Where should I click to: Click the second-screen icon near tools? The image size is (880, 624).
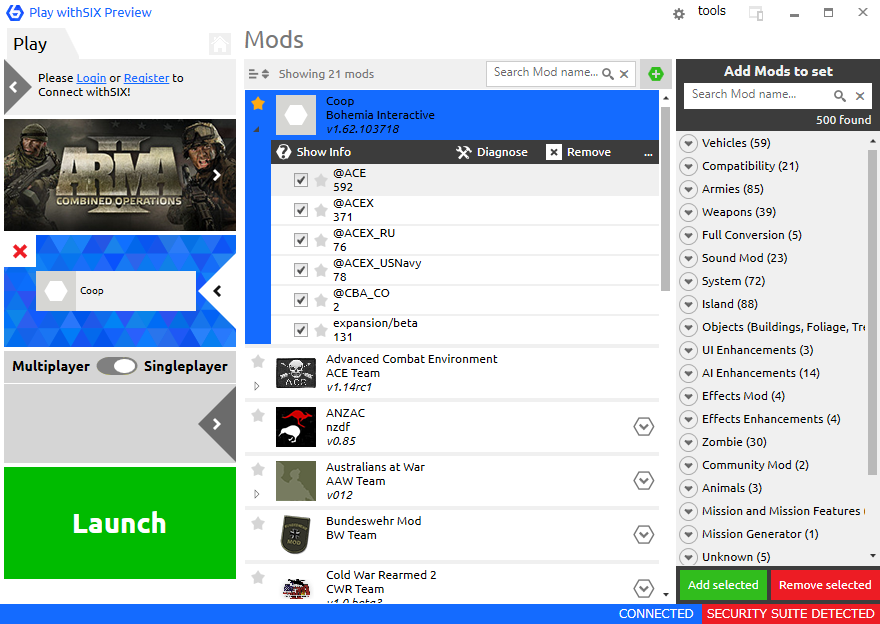[756, 13]
